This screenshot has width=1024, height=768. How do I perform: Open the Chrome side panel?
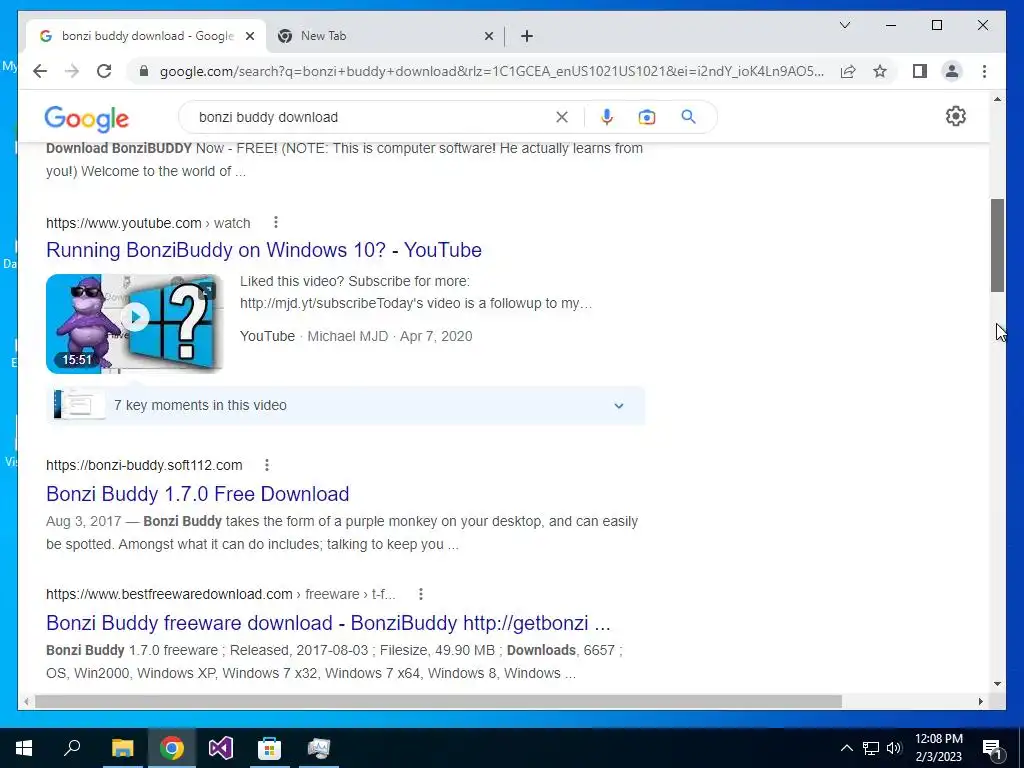point(920,71)
